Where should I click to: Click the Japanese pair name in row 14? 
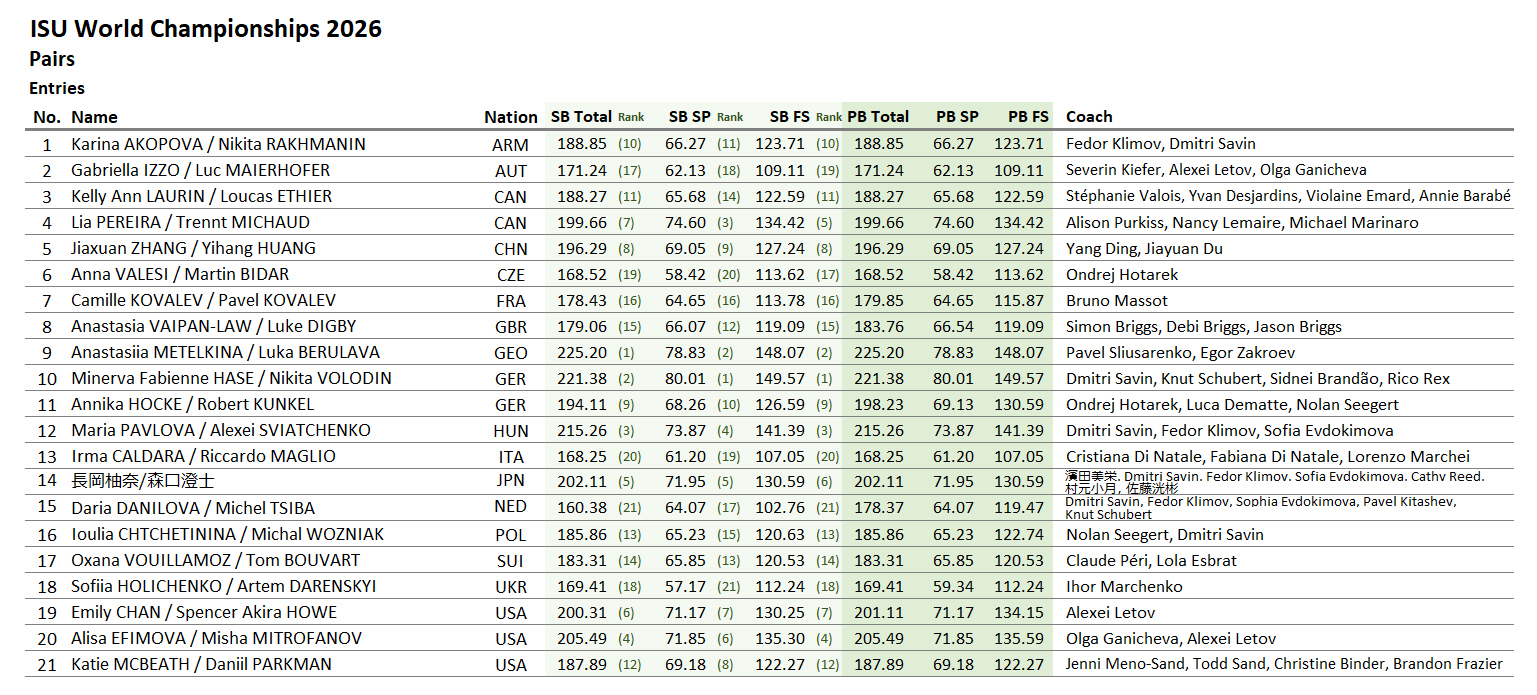click(x=142, y=482)
